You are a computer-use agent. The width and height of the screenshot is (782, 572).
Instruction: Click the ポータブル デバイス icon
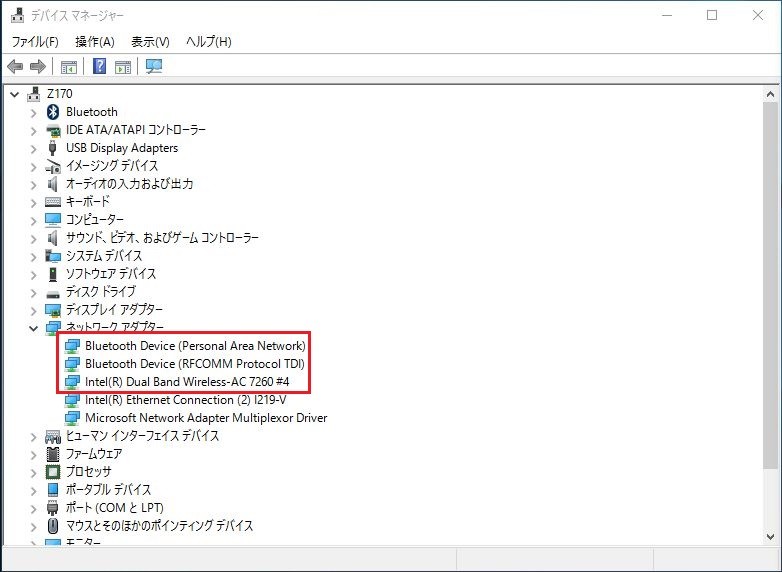(53, 490)
